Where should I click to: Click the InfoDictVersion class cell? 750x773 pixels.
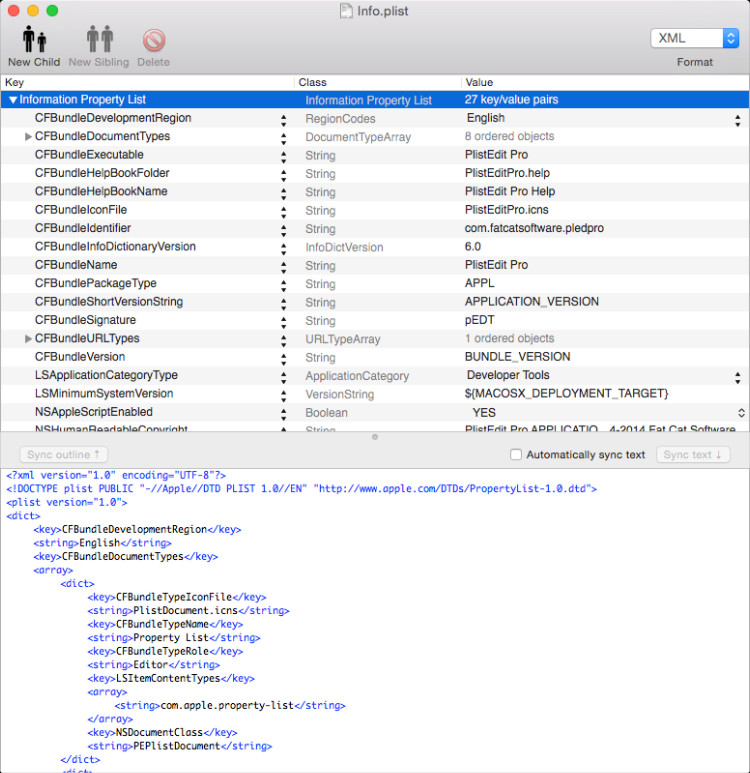(x=344, y=247)
